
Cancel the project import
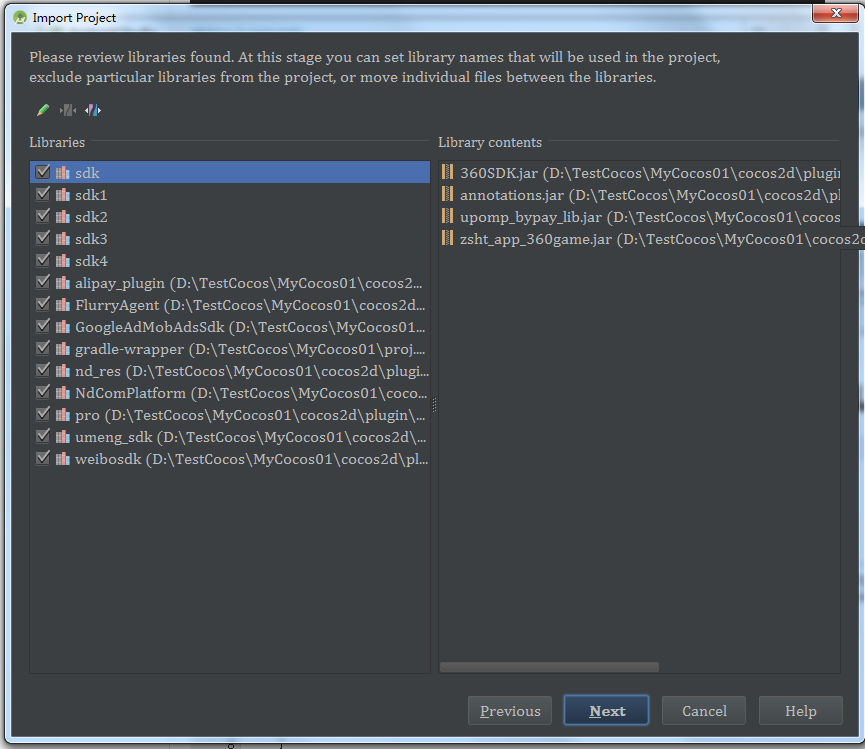coord(703,710)
